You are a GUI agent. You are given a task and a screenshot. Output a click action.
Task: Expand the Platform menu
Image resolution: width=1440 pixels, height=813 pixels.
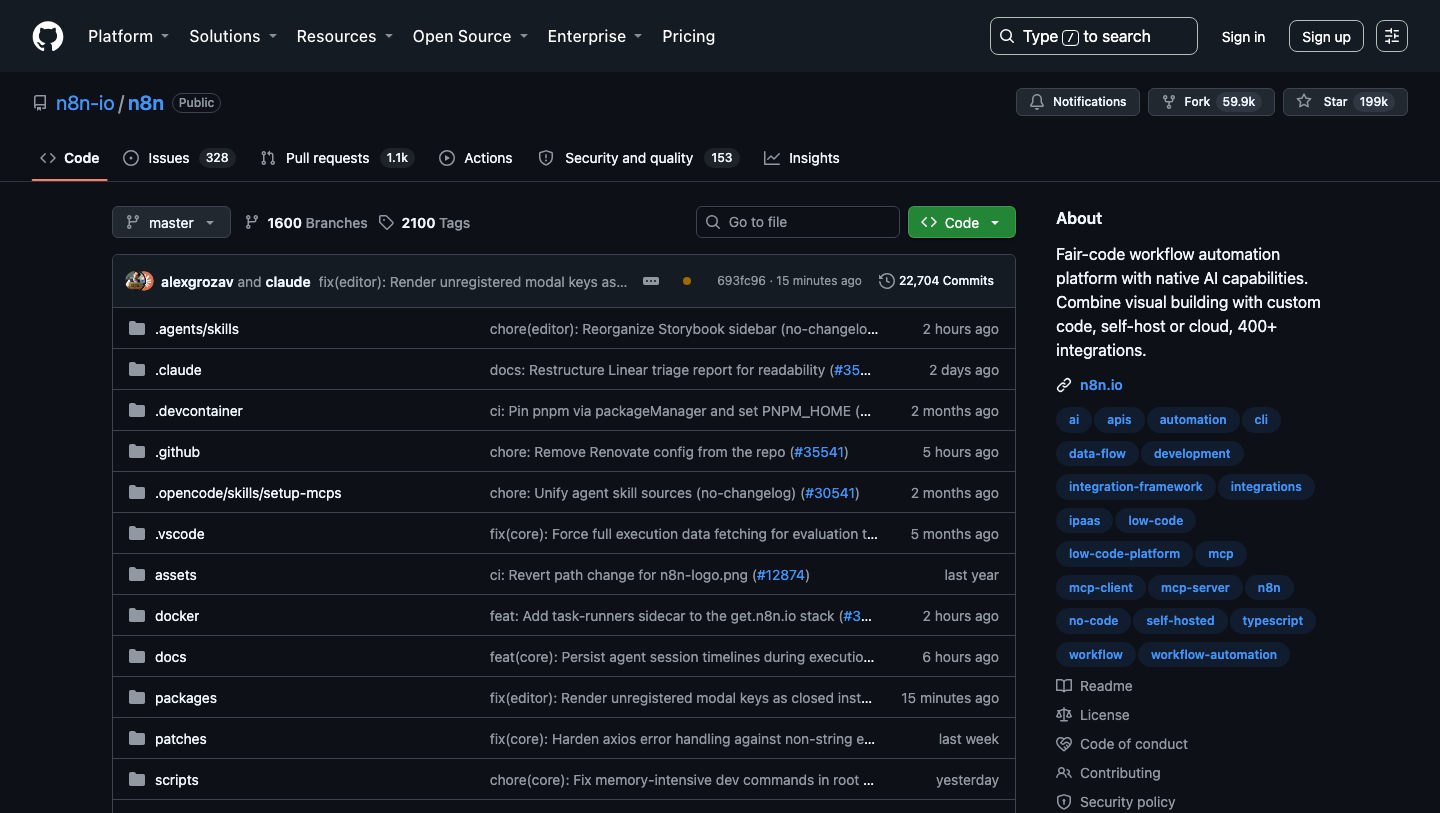point(128,36)
